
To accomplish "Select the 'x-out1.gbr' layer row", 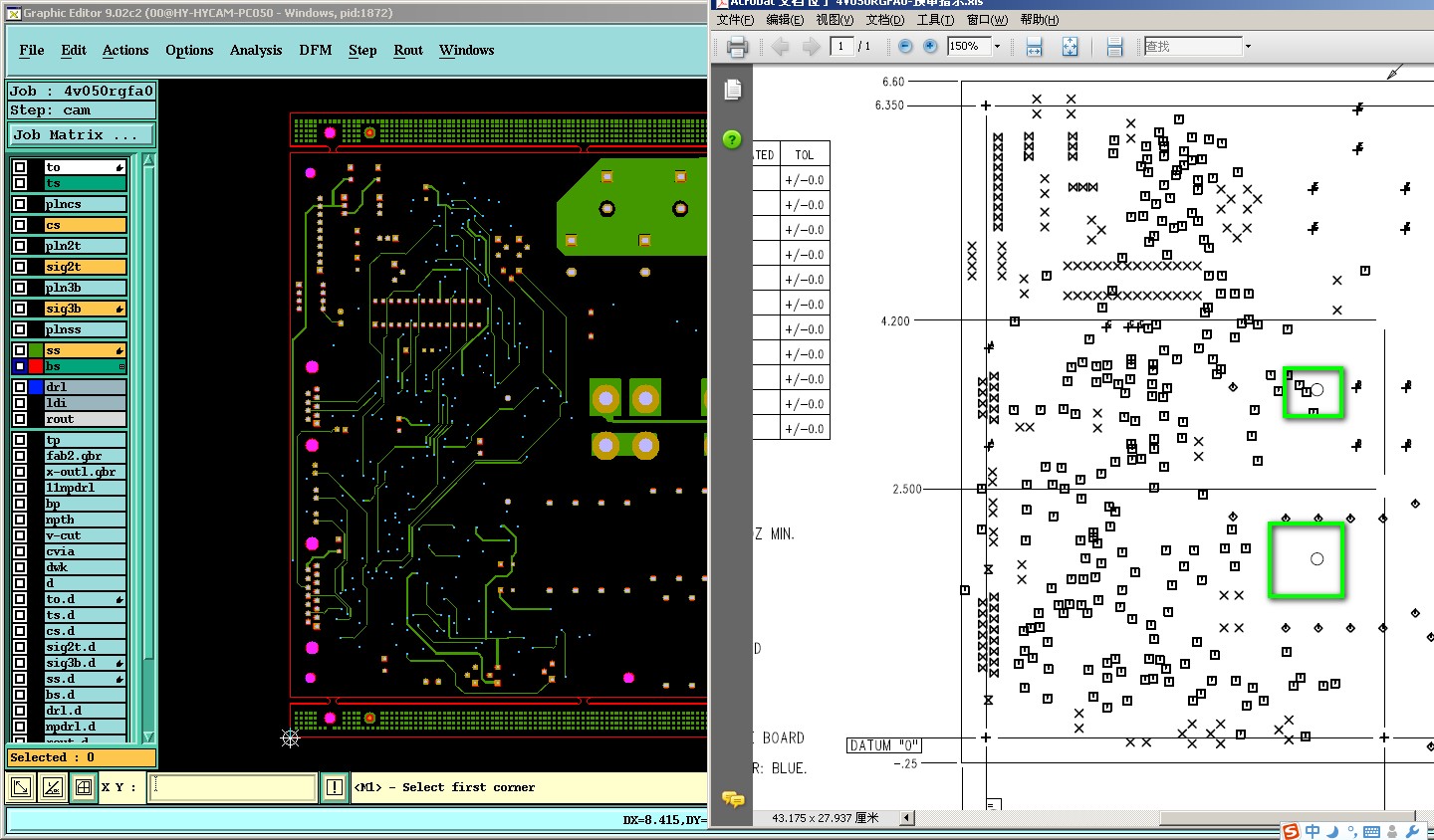I will coord(86,472).
